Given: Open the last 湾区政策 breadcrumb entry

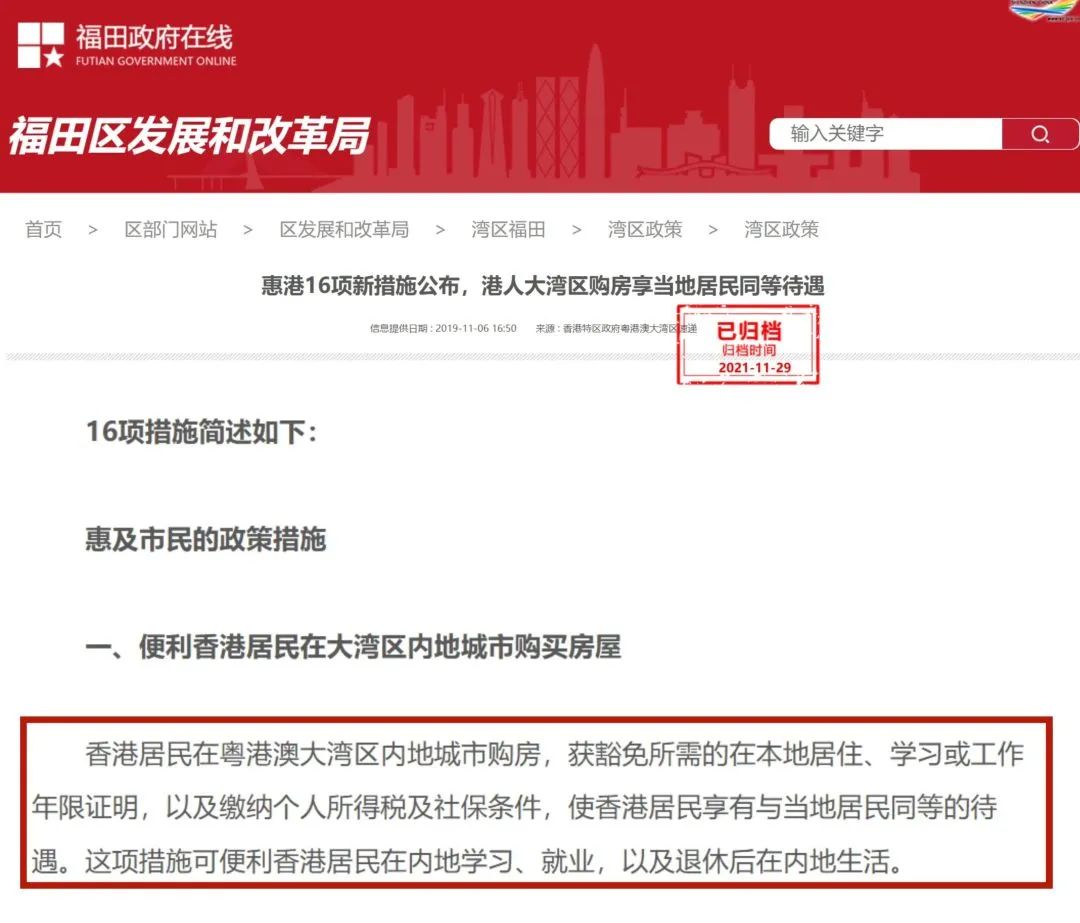Looking at the screenshot, I should point(778,229).
